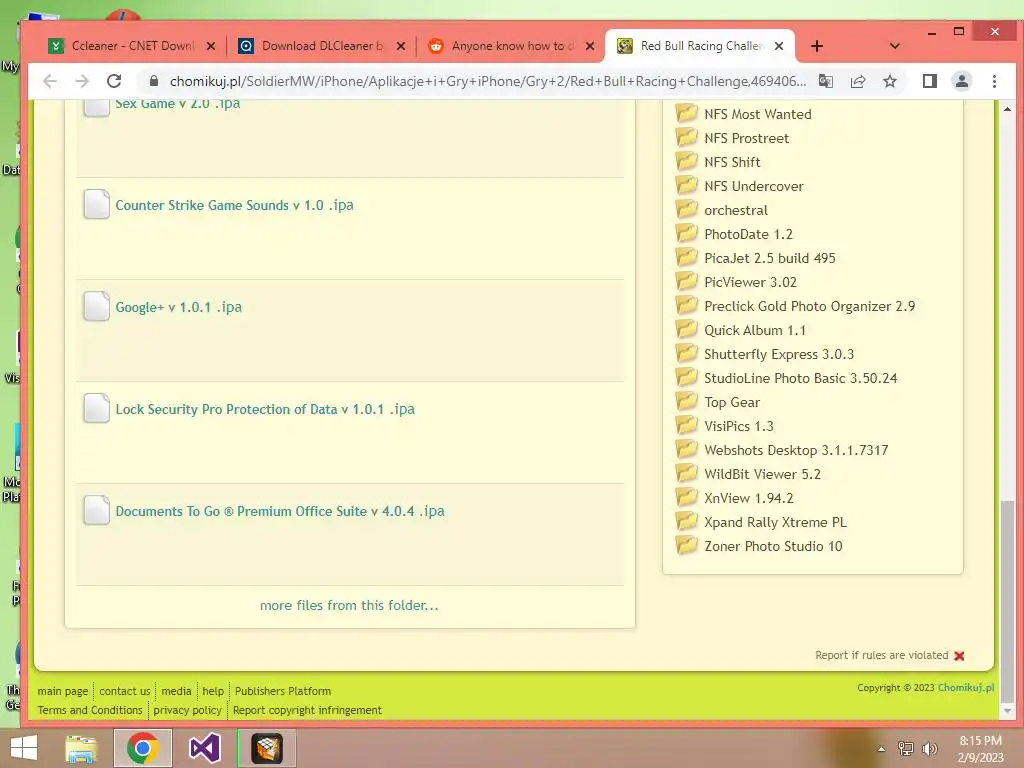Open the Xpand Rally Xtreme PL folder
Screen dimensions: 1024x768
pos(775,522)
